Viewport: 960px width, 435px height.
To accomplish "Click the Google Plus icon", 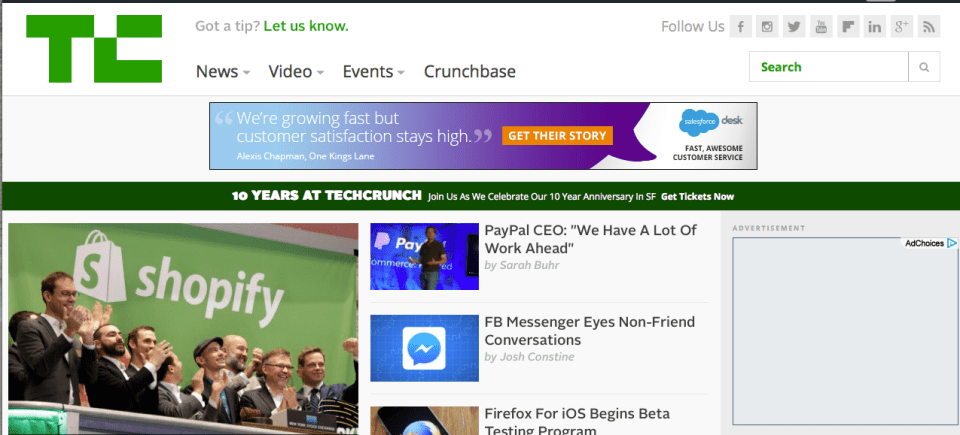I will tap(902, 27).
